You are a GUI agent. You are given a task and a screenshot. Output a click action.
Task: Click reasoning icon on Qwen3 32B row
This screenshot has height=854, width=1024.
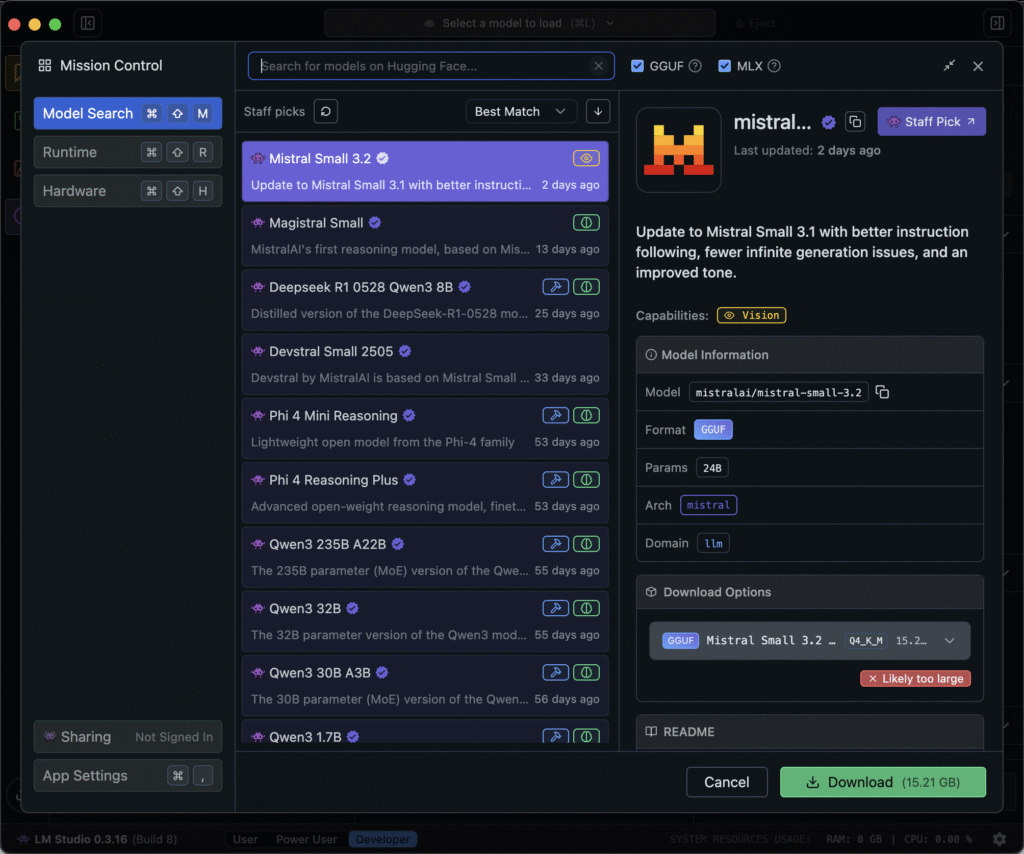point(586,609)
